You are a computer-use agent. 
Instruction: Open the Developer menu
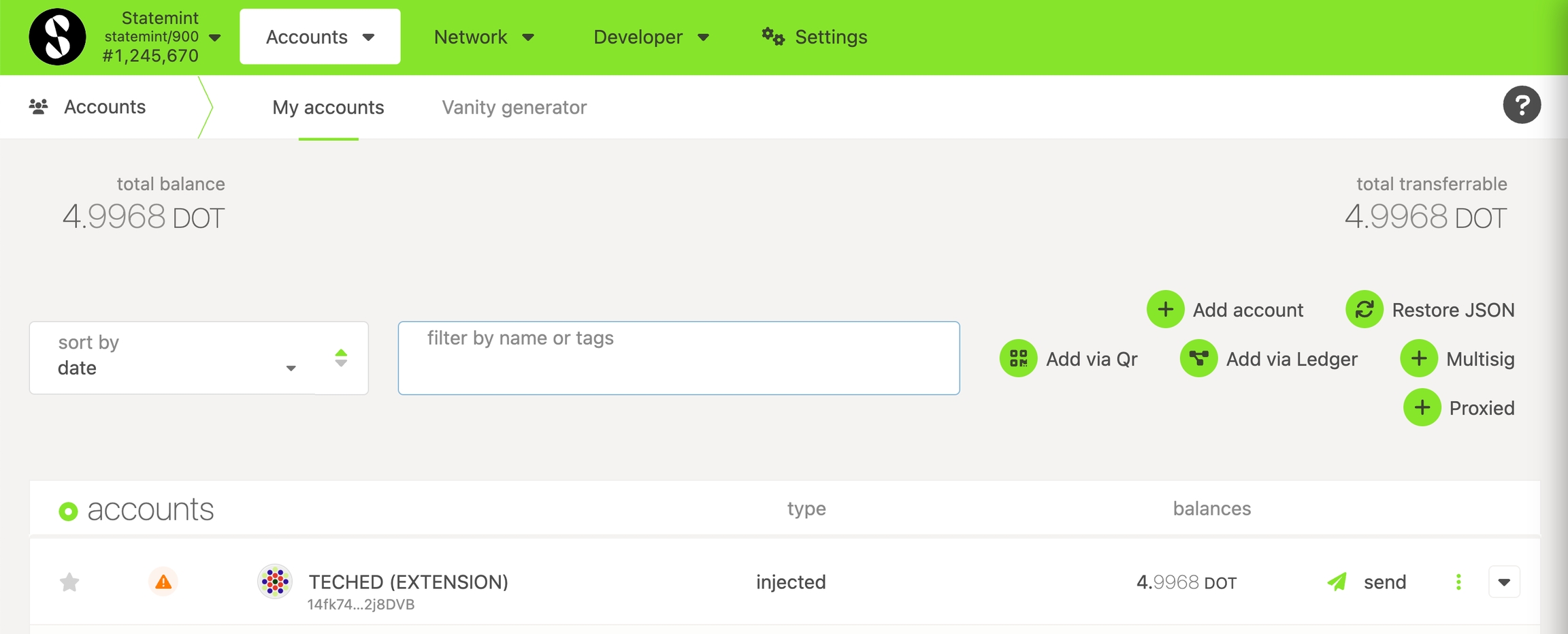(x=651, y=37)
